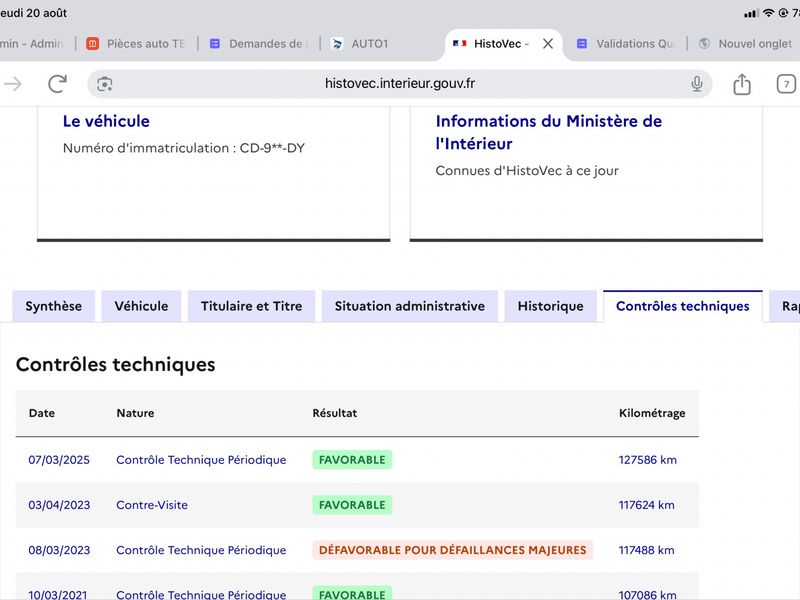The width and height of the screenshot is (800, 600).
Task: Click the date 10/03/2021
Action: 58,595
